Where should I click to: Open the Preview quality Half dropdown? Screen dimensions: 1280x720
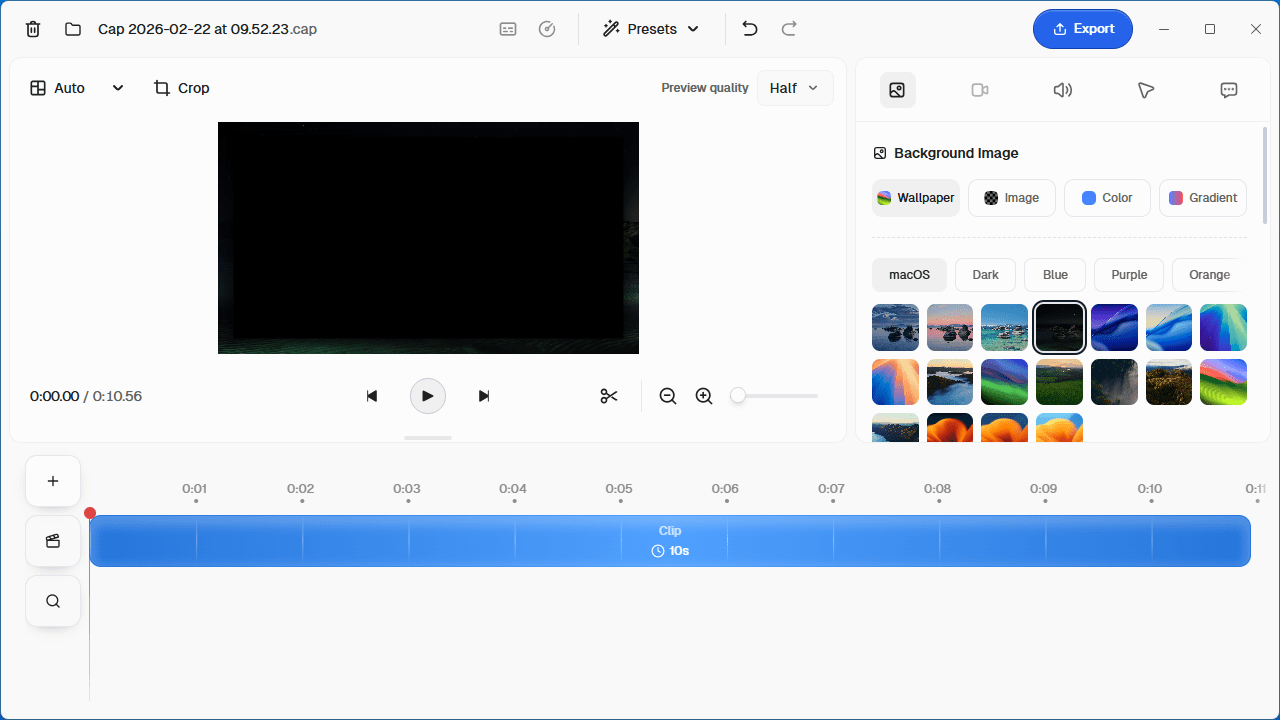795,88
